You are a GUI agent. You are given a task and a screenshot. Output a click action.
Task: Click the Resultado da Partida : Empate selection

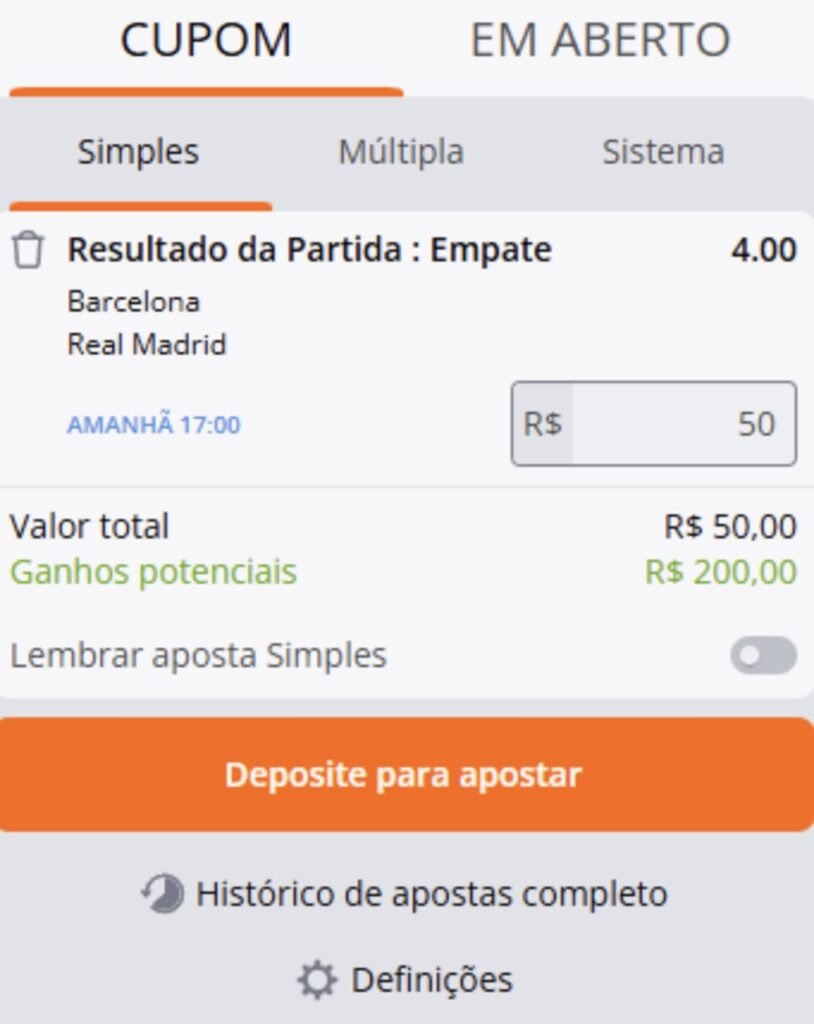click(308, 249)
